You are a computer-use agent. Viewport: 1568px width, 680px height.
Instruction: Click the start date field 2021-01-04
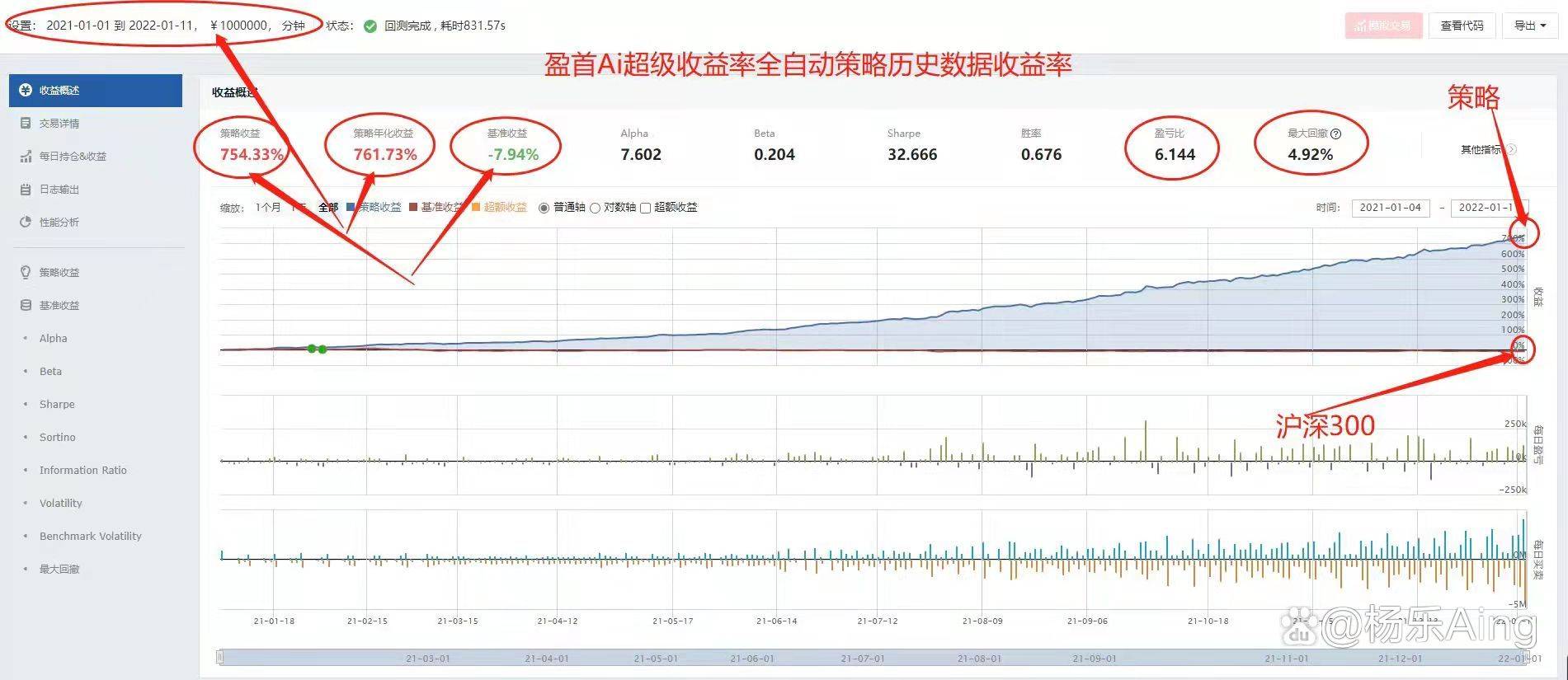click(x=1390, y=208)
